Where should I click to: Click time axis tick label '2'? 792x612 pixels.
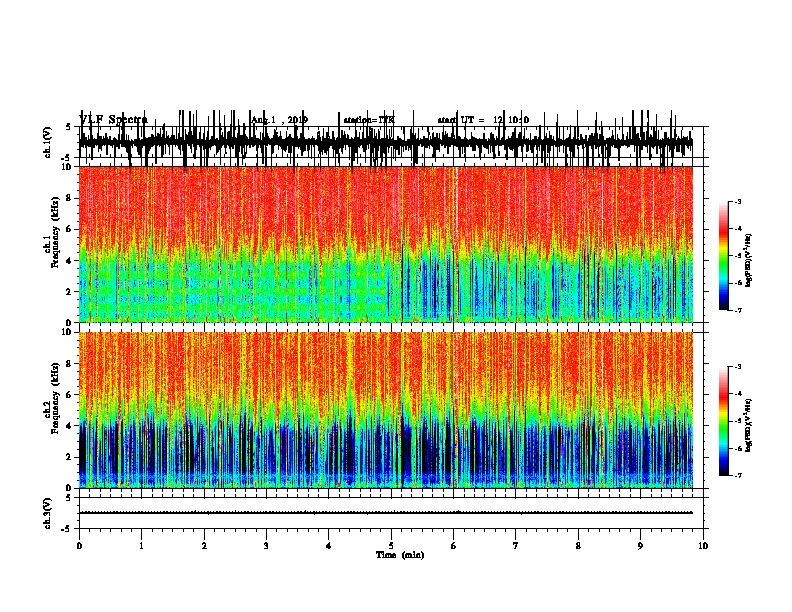(x=204, y=546)
